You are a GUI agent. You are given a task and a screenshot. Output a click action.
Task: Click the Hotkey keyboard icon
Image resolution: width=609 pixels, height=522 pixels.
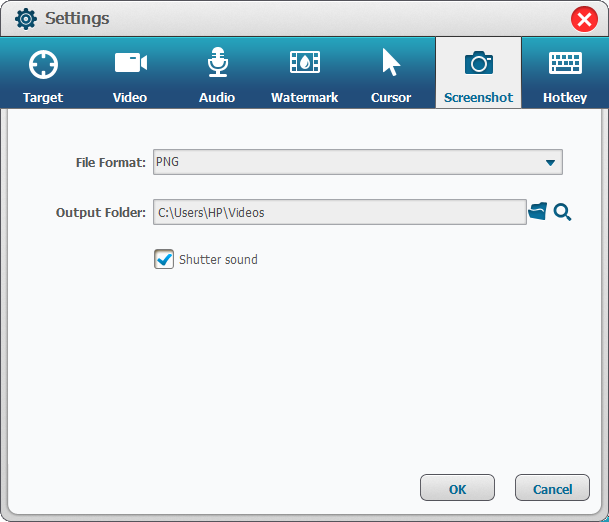(x=565, y=64)
